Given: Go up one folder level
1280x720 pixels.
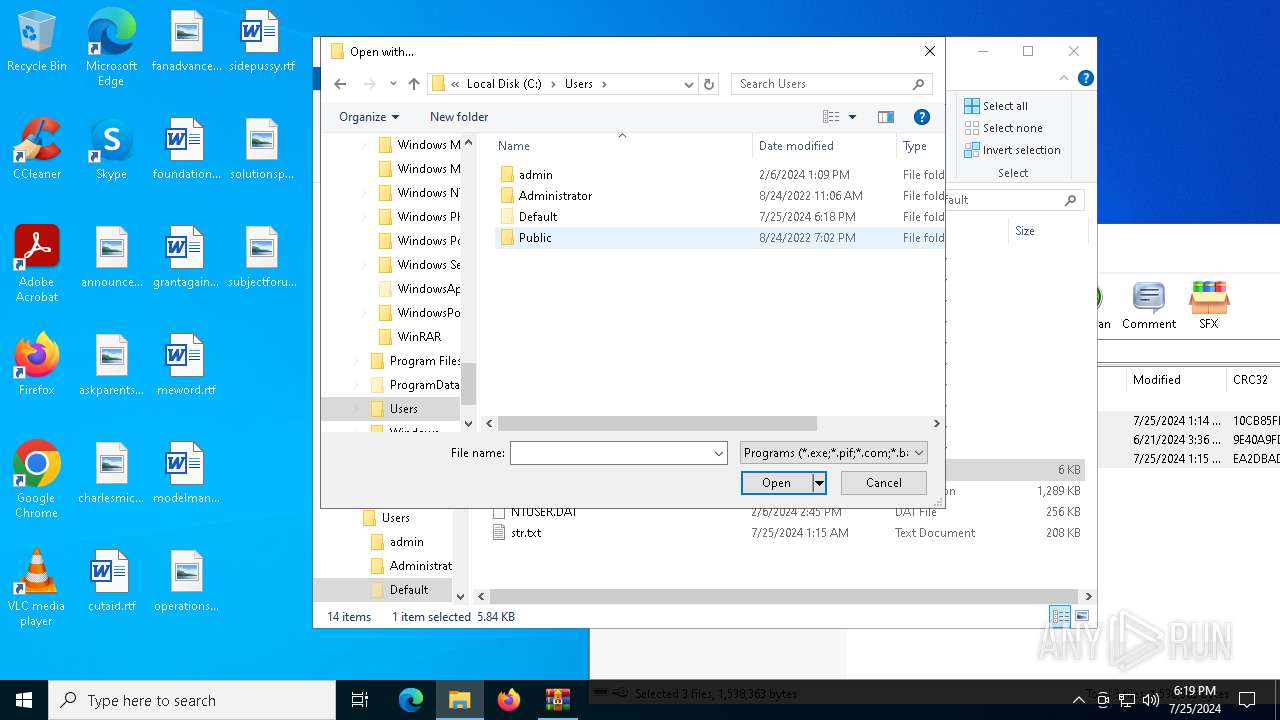Looking at the screenshot, I should coord(414,84).
